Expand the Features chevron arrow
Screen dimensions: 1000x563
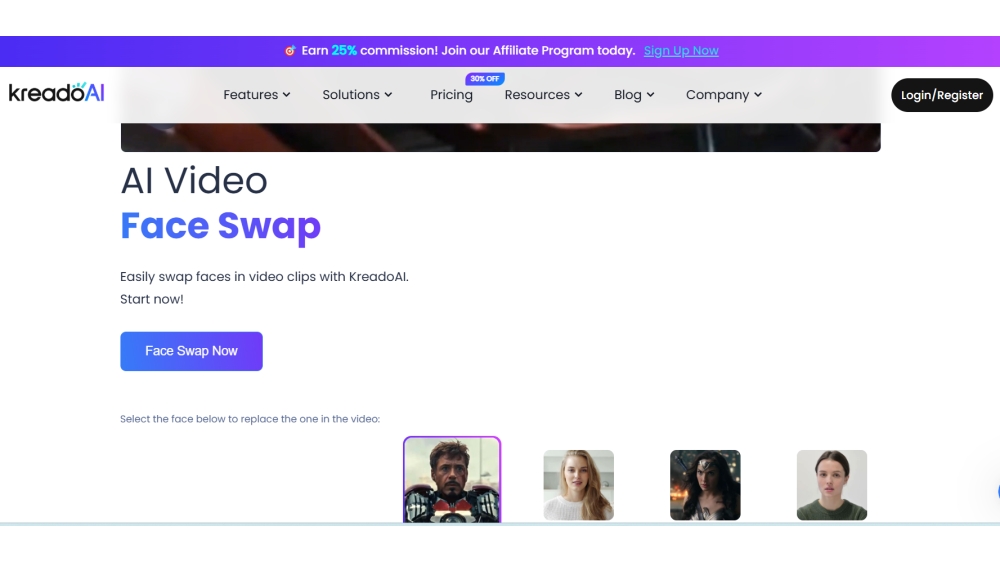click(x=286, y=95)
